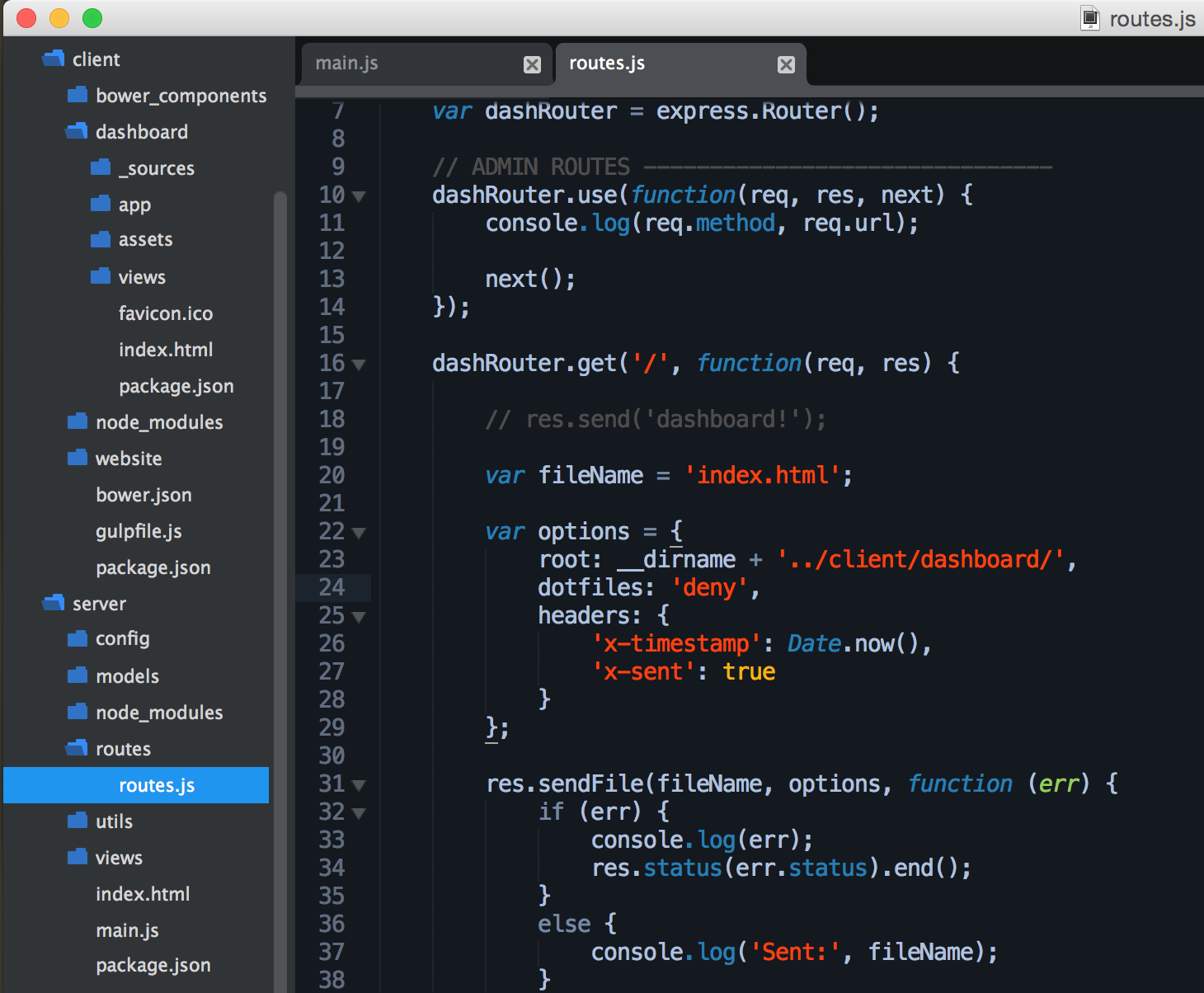Fold the code block at line 10
The width and height of the screenshot is (1204, 993).
click(x=359, y=196)
